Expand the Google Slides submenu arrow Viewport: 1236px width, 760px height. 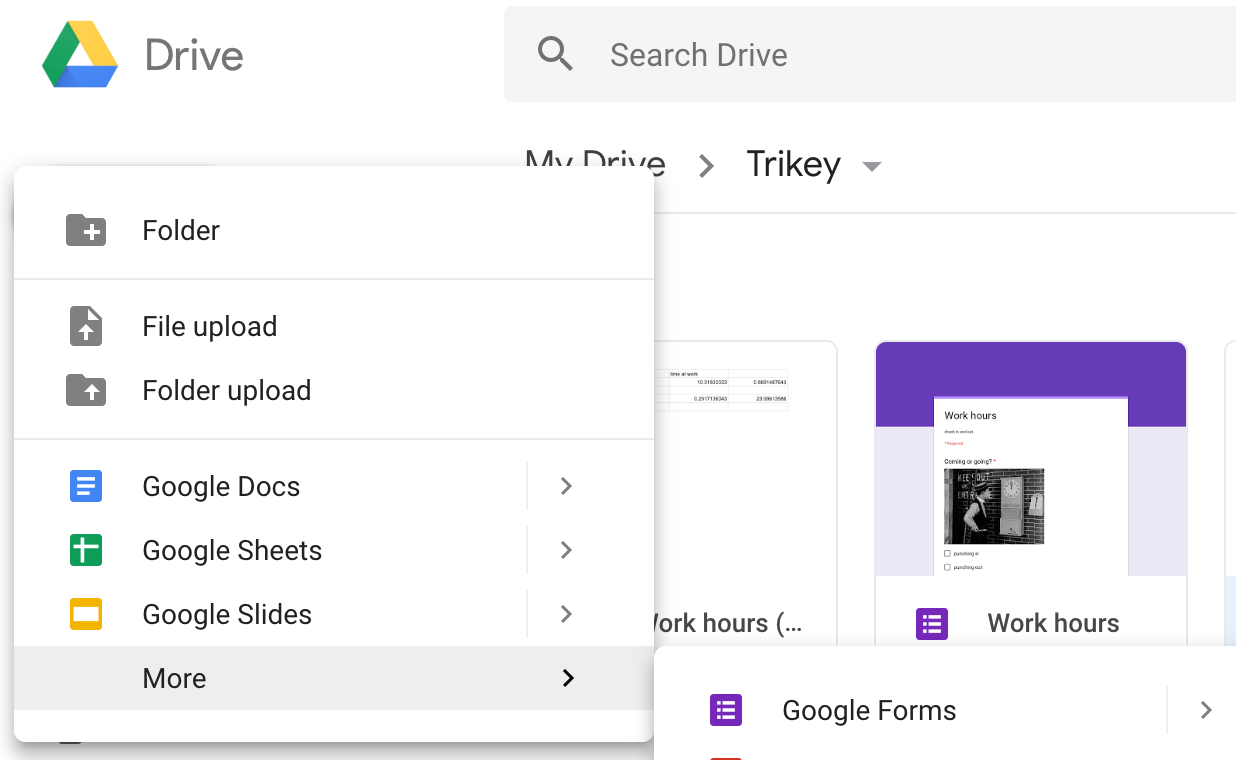(566, 614)
